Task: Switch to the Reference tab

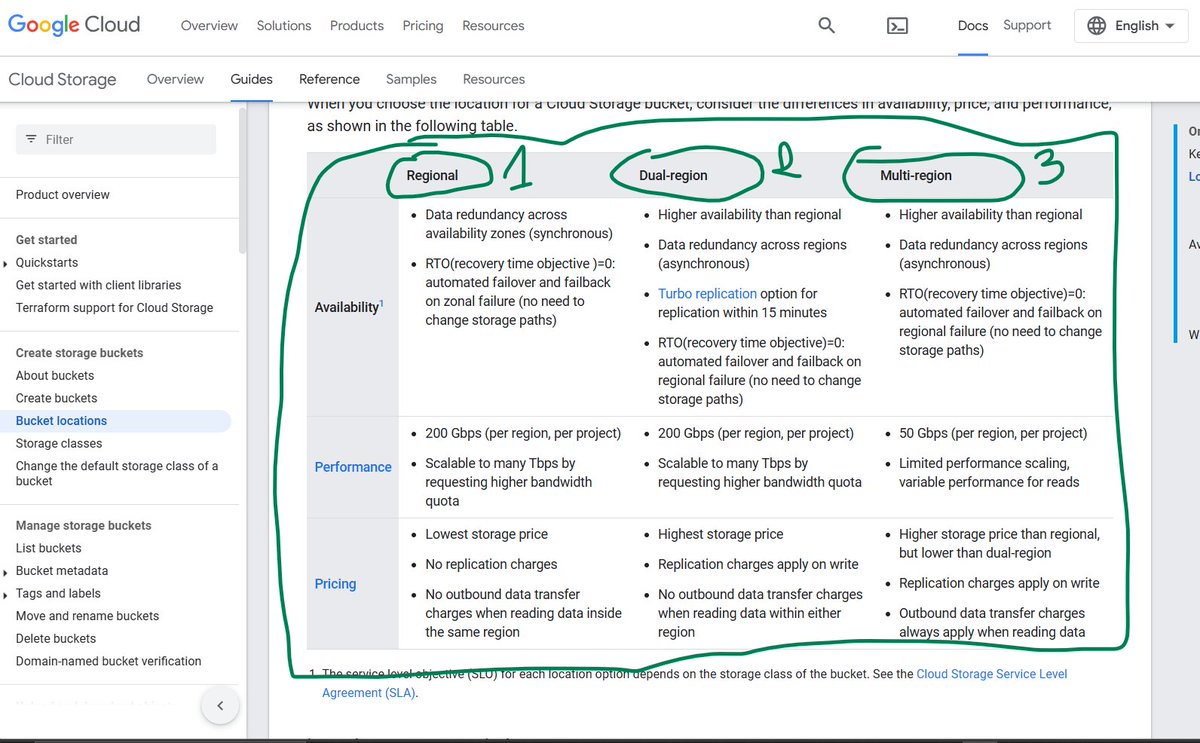Action: coord(329,79)
